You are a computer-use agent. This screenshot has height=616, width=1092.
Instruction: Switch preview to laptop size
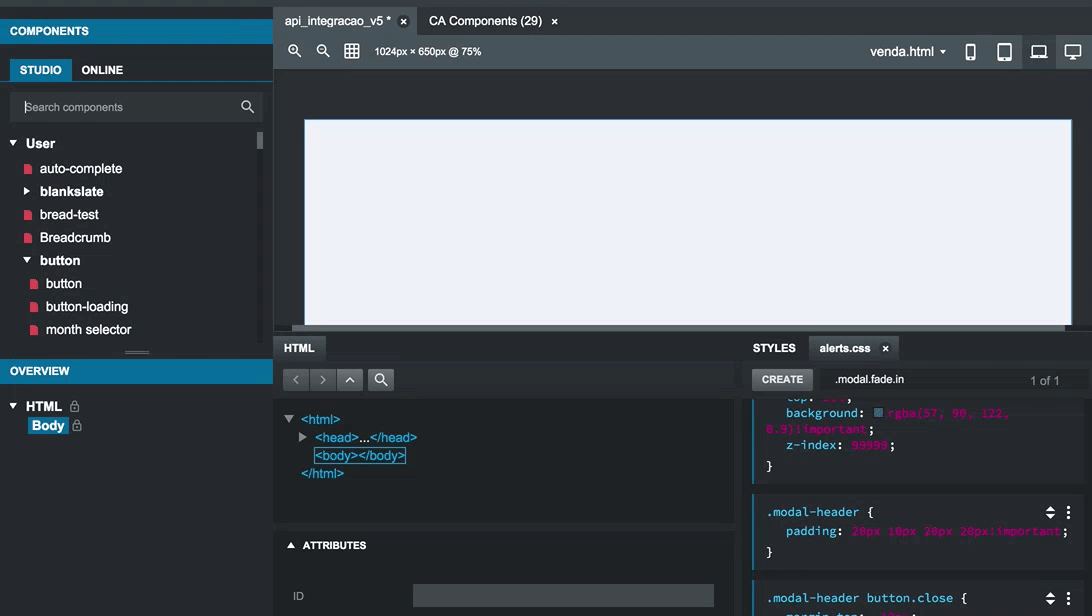pyautogui.click(x=1038, y=52)
